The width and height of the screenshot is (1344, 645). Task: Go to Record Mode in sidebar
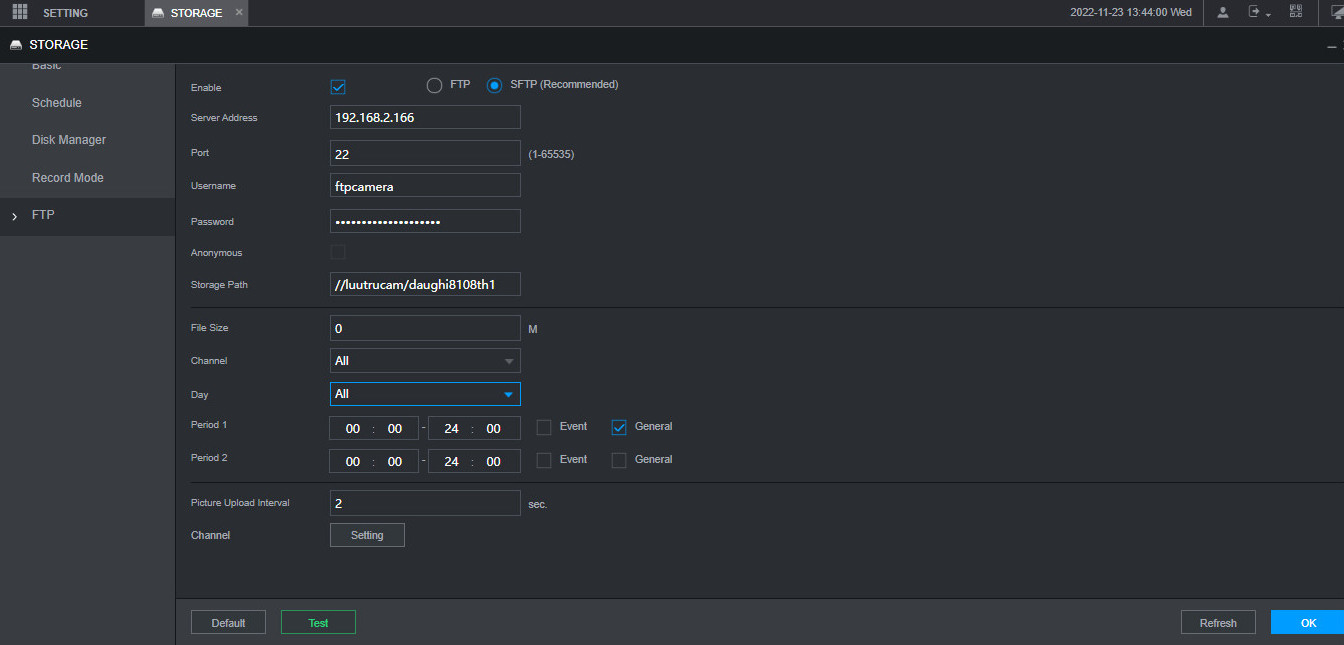pos(68,178)
